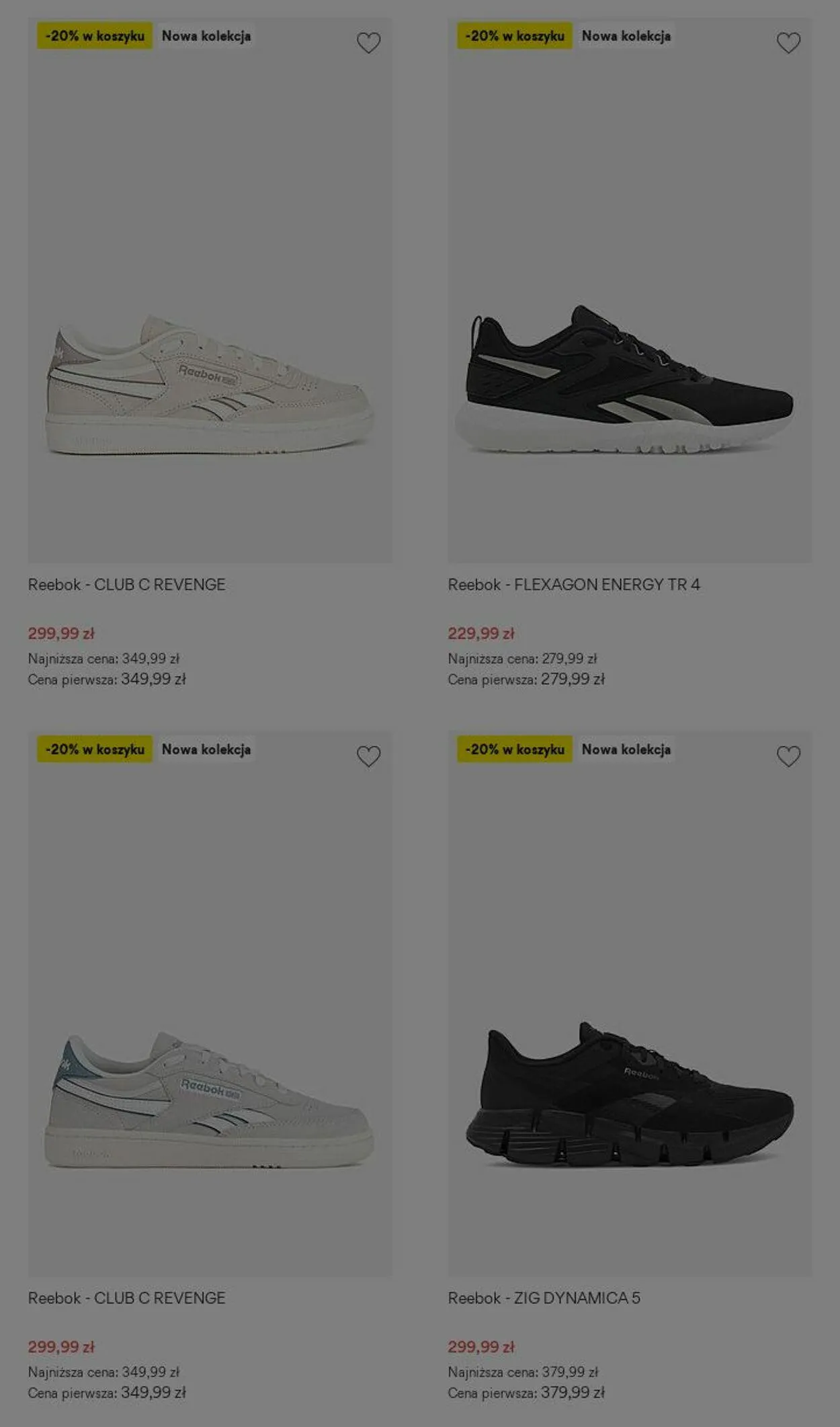Image resolution: width=840 pixels, height=1427 pixels.
Task: Click Nowa kolekcja tag on gray Club C
Action: pos(206,749)
